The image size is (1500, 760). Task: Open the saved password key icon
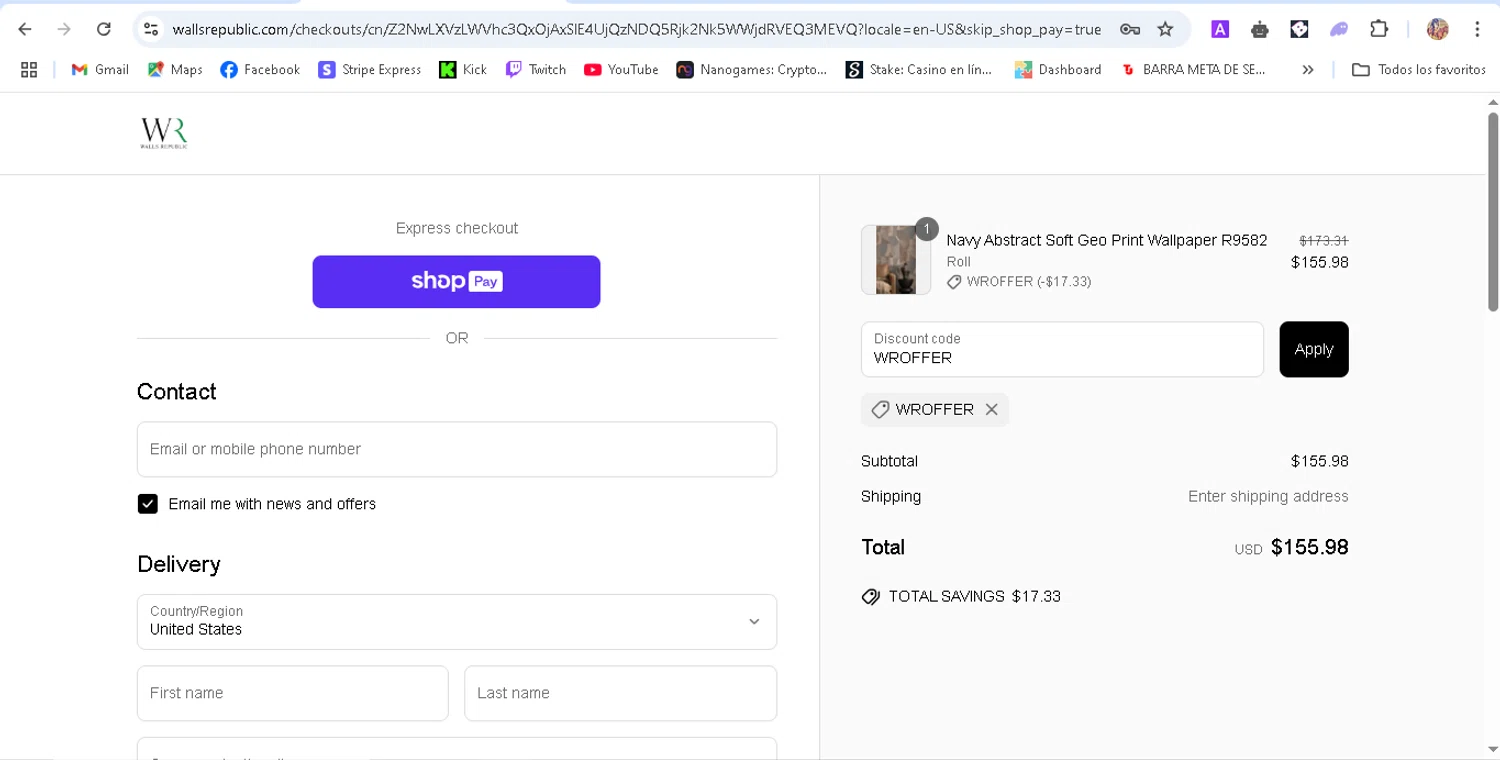click(x=1130, y=29)
